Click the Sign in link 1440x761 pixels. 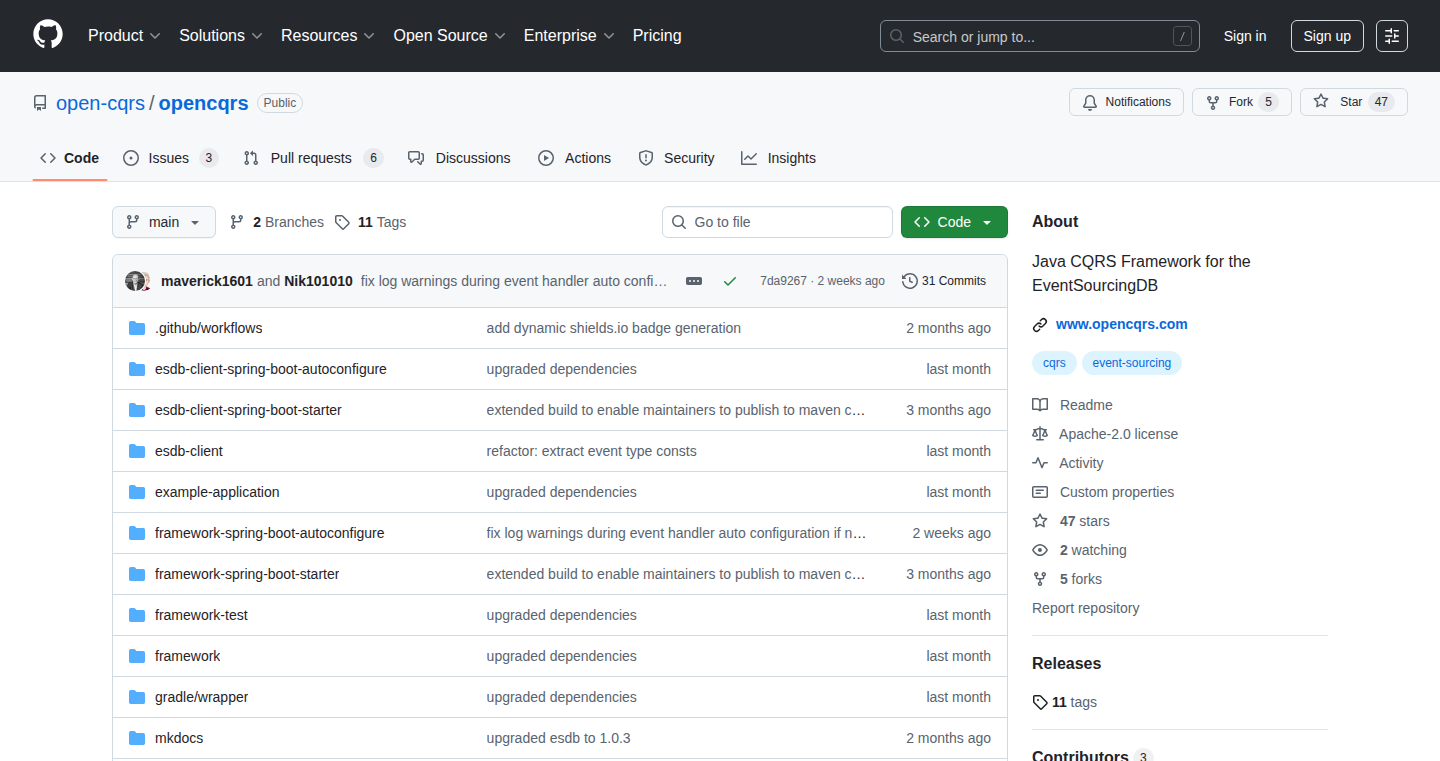pos(1245,36)
